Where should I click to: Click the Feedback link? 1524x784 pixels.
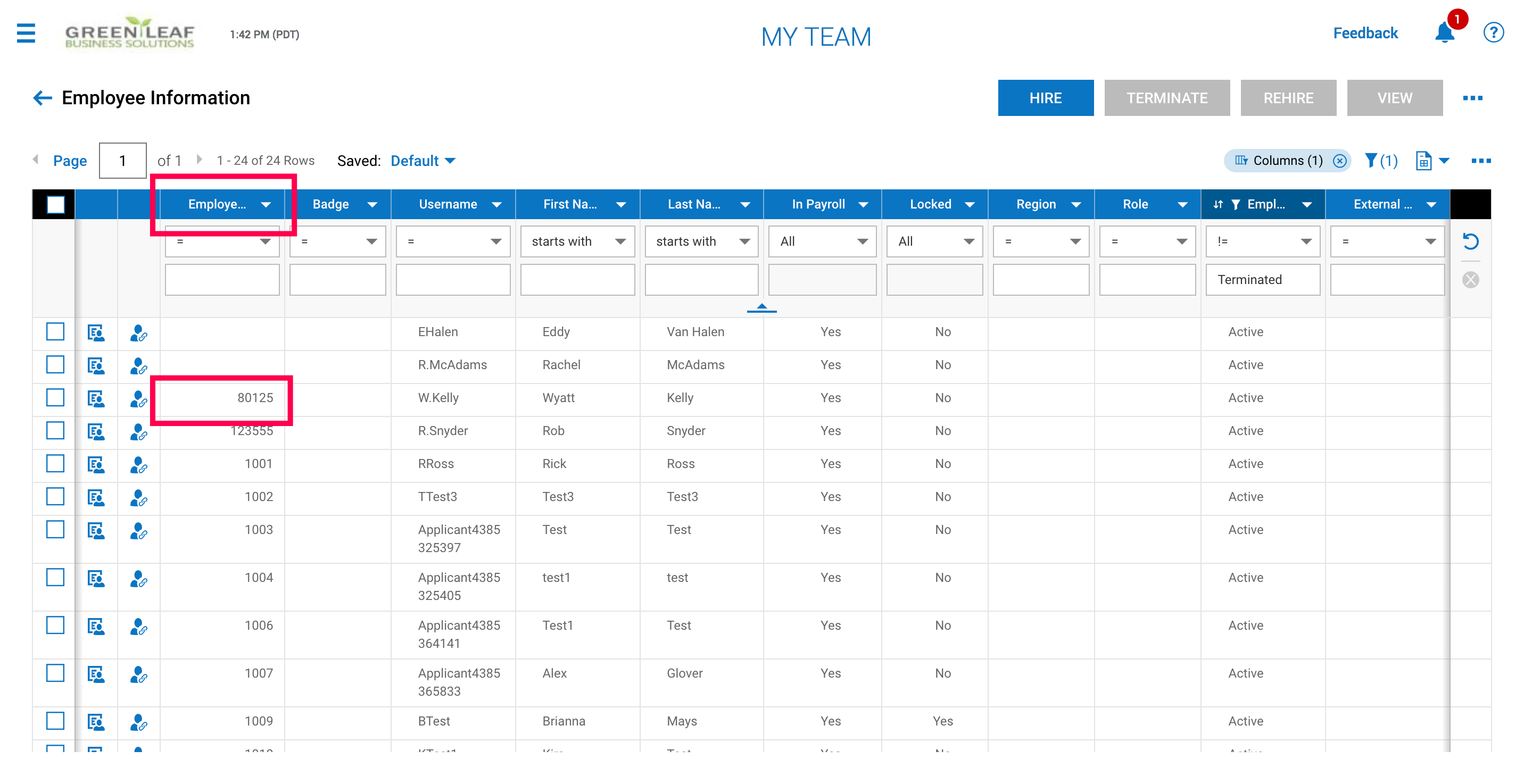1365,33
